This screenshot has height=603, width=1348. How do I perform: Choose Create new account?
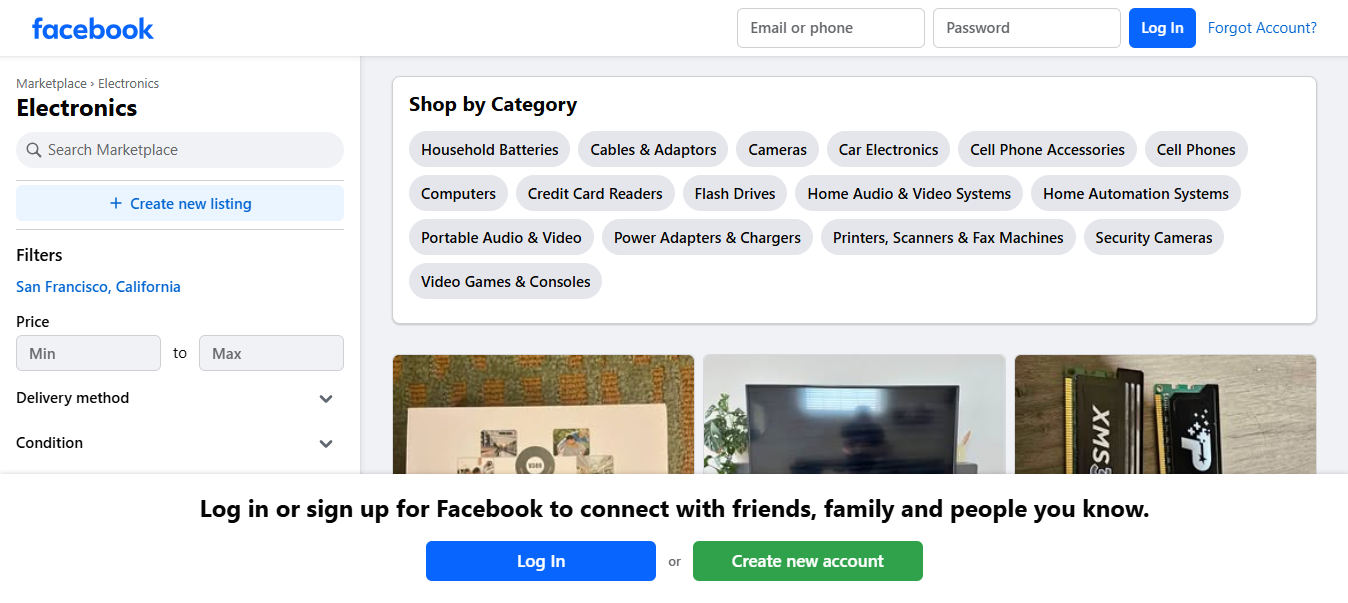coord(807,561)
